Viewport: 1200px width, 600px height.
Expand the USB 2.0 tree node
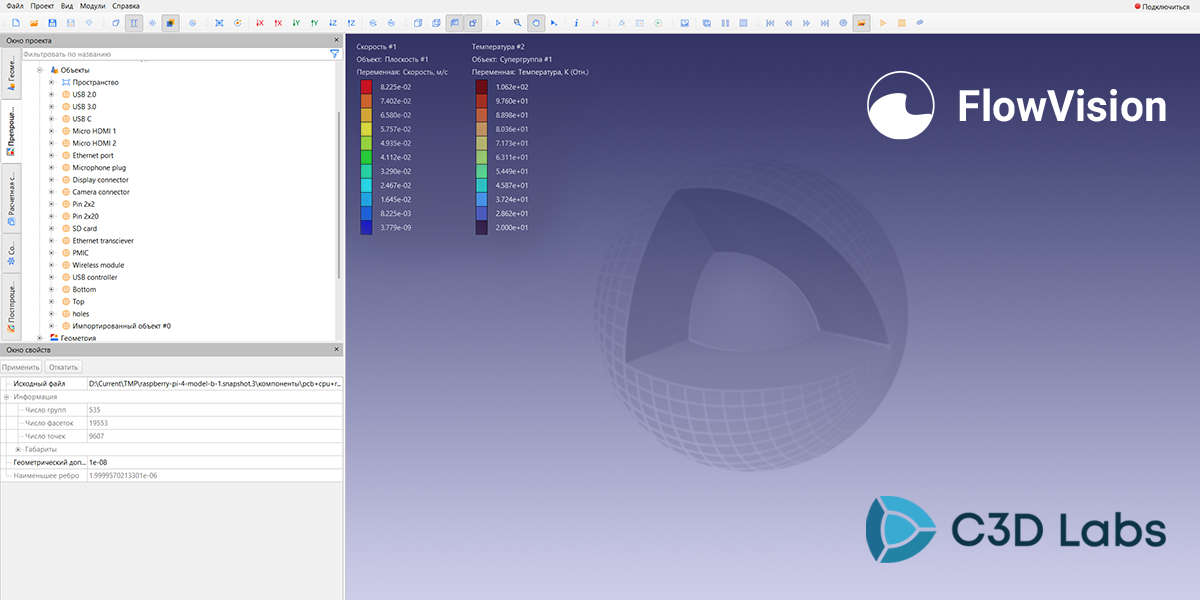point(51,94)
